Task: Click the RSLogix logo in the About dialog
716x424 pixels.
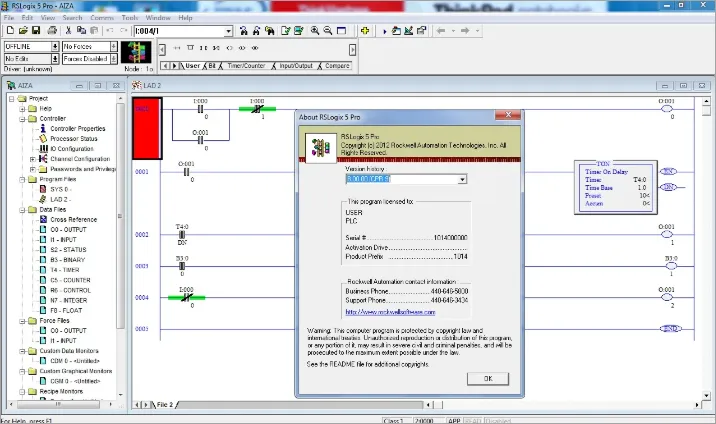Action: (321, 147)
